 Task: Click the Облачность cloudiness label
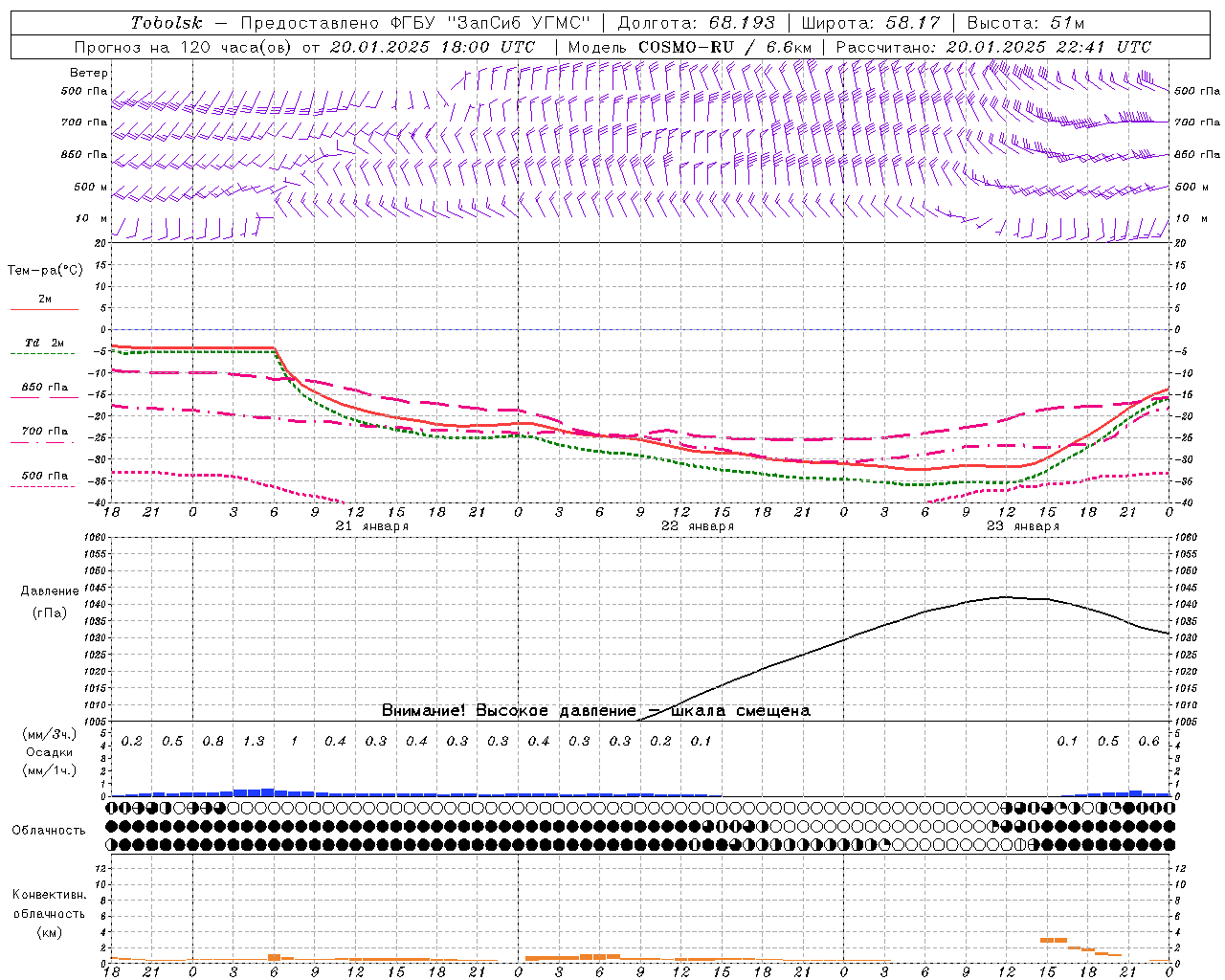[49, 830]
